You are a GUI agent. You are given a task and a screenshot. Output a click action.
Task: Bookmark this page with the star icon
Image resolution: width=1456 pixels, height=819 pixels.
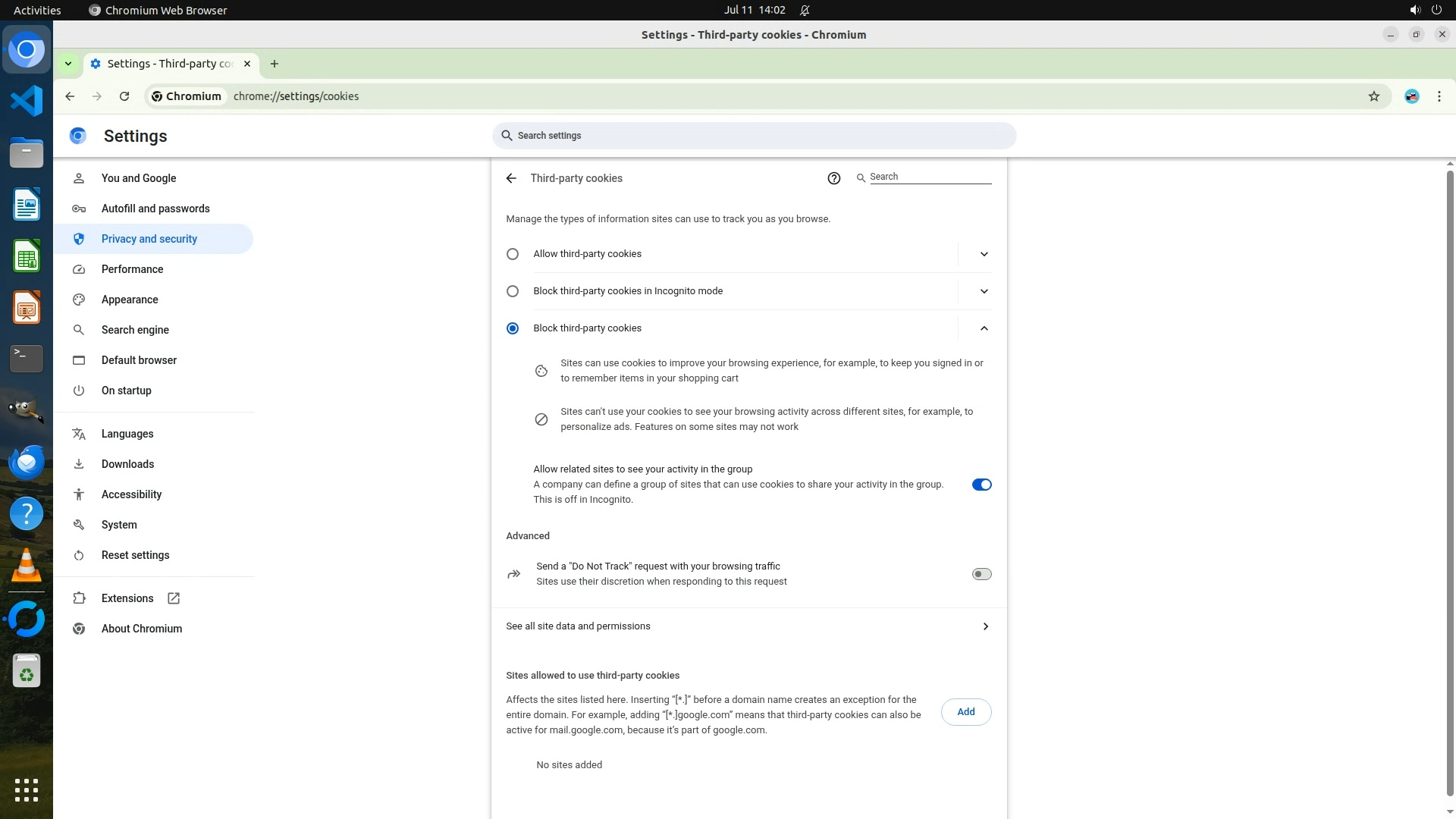click(1373, 96)
